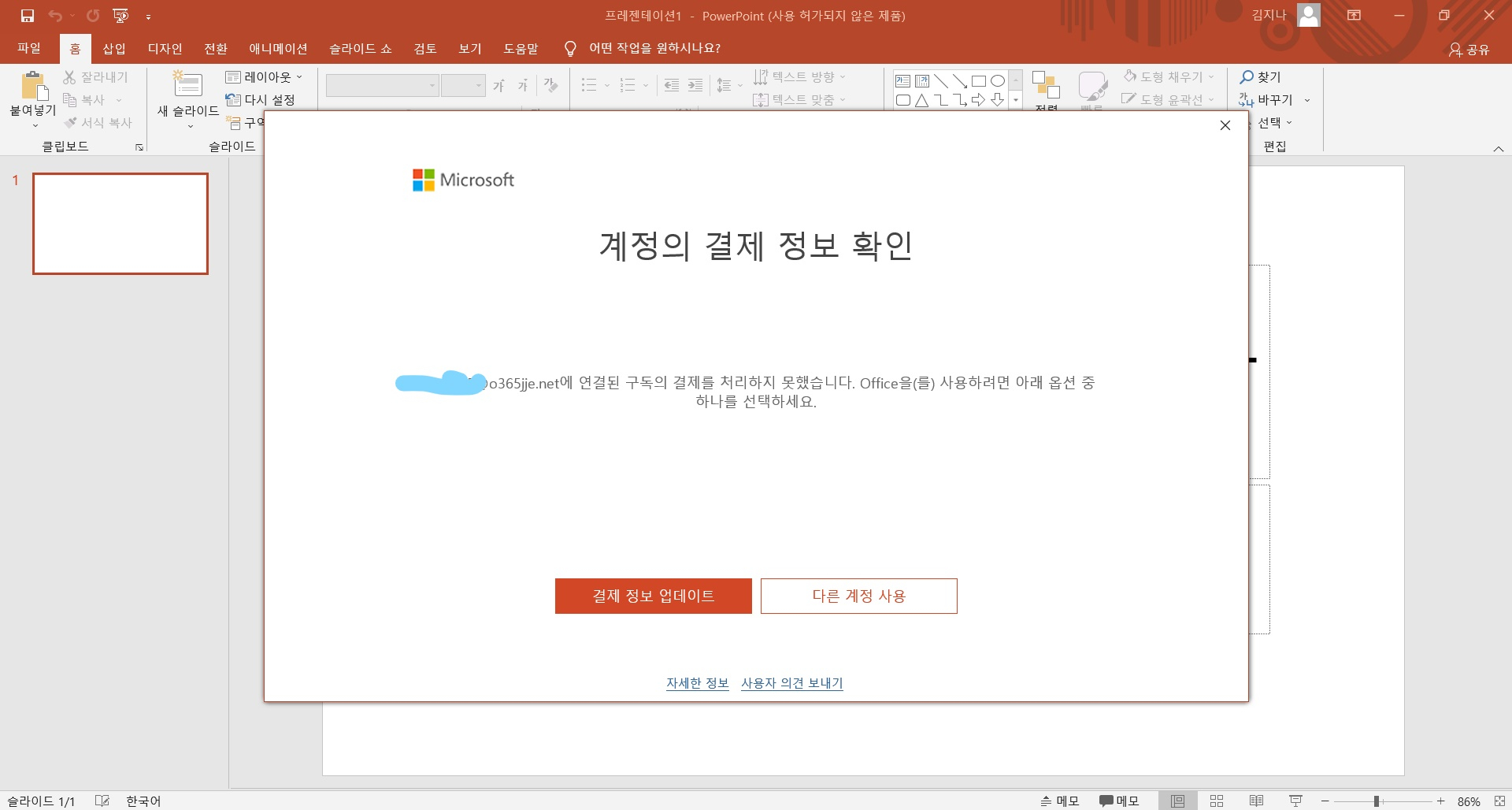Switch to the 애니메이션 (Animations) tab
The width and height of the screenshot is (1512, 810).
(278, 49)
